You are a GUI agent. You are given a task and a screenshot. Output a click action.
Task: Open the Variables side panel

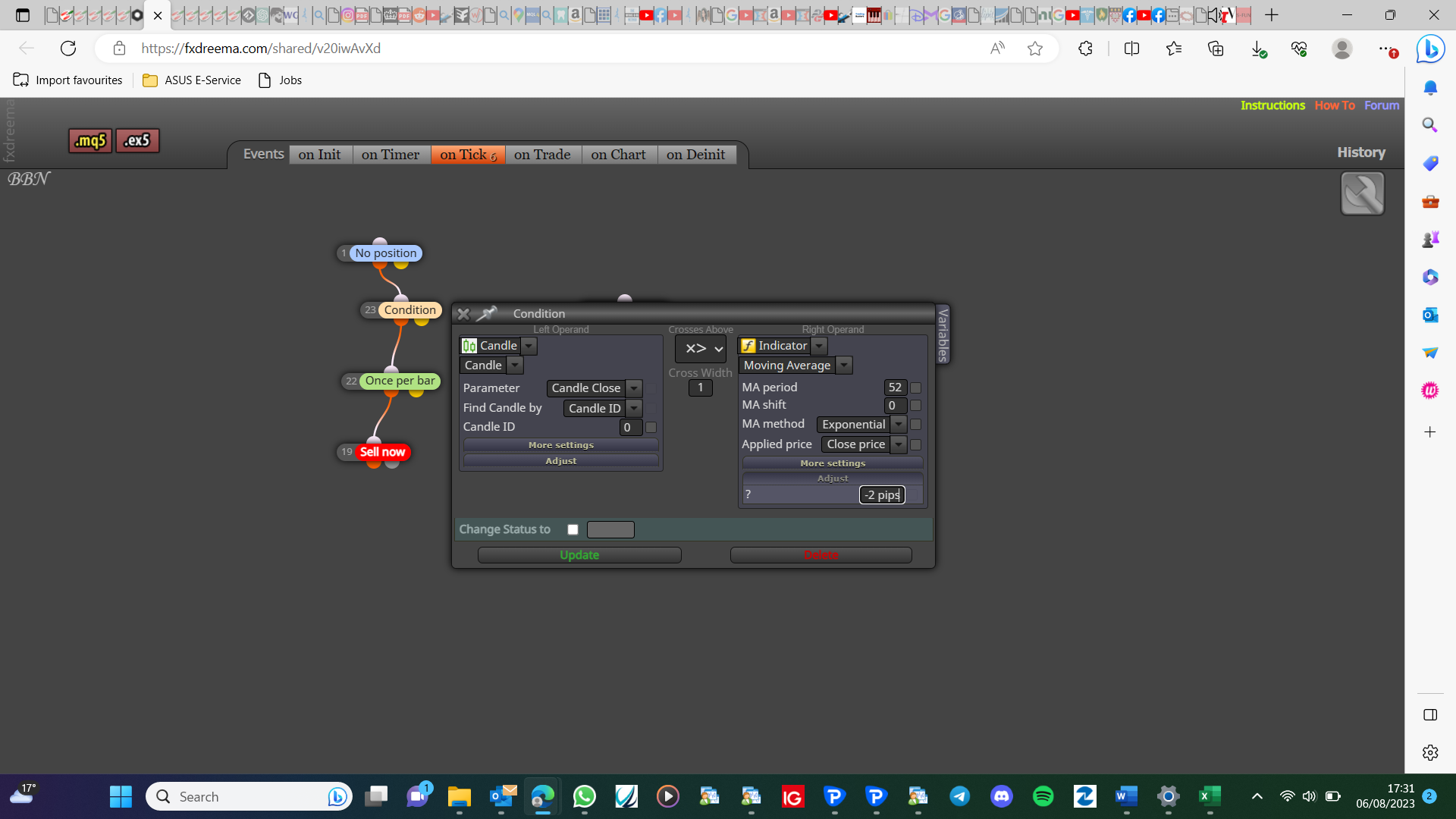(x=943, y=334)
